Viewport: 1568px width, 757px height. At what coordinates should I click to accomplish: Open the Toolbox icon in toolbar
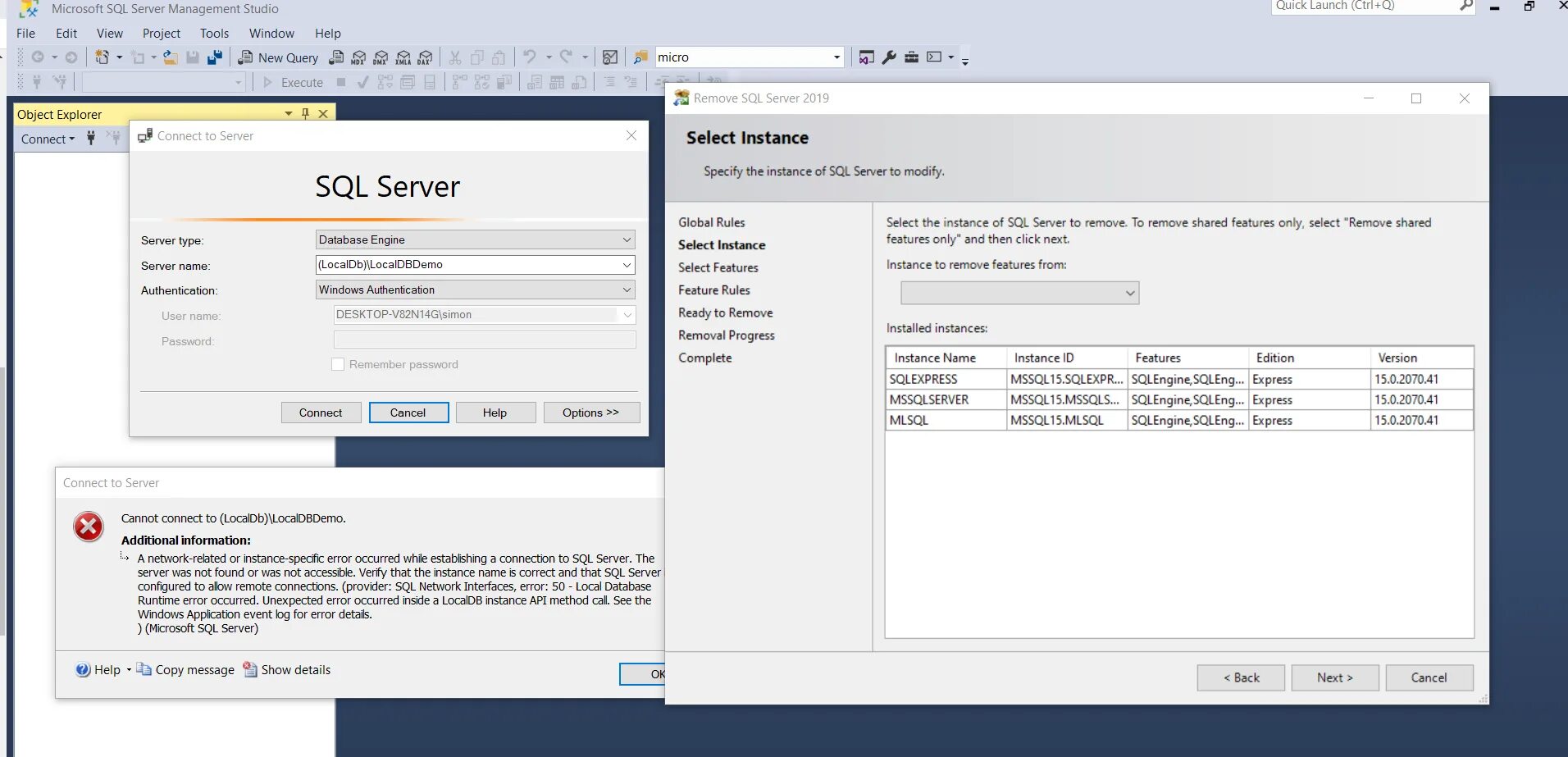click(x=911, y=57)
